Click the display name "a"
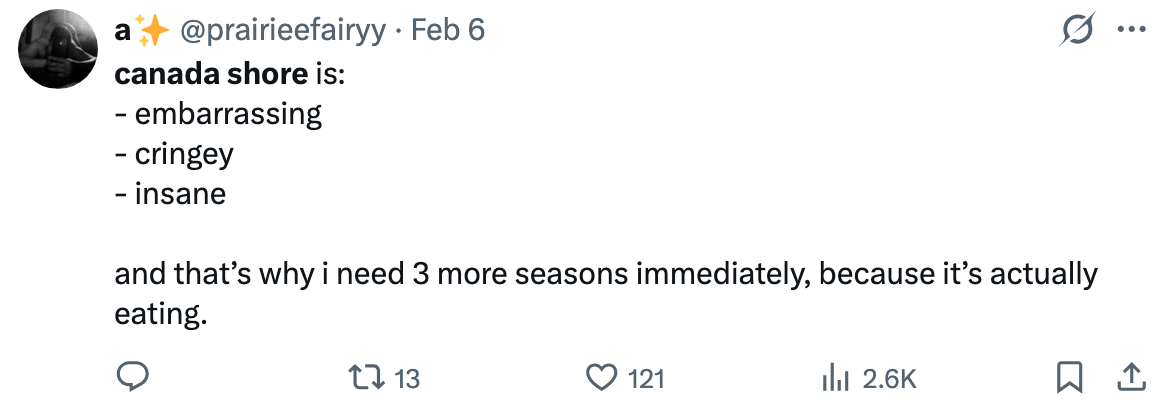Image resolution: width=1168 pixels, height=420 pixels. pos(123,31)
